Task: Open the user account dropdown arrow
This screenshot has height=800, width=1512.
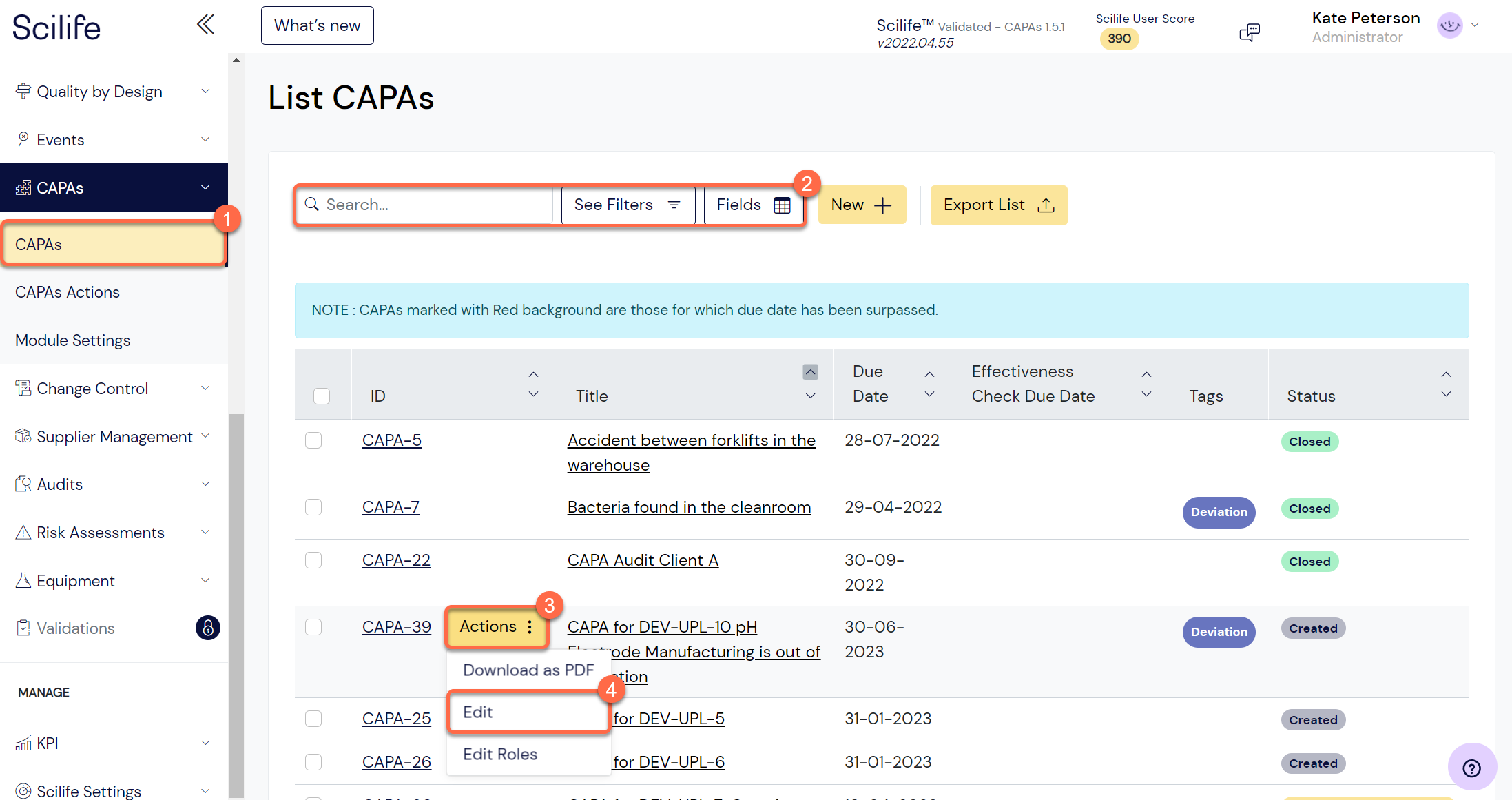Action: (x=1475, y=25)
